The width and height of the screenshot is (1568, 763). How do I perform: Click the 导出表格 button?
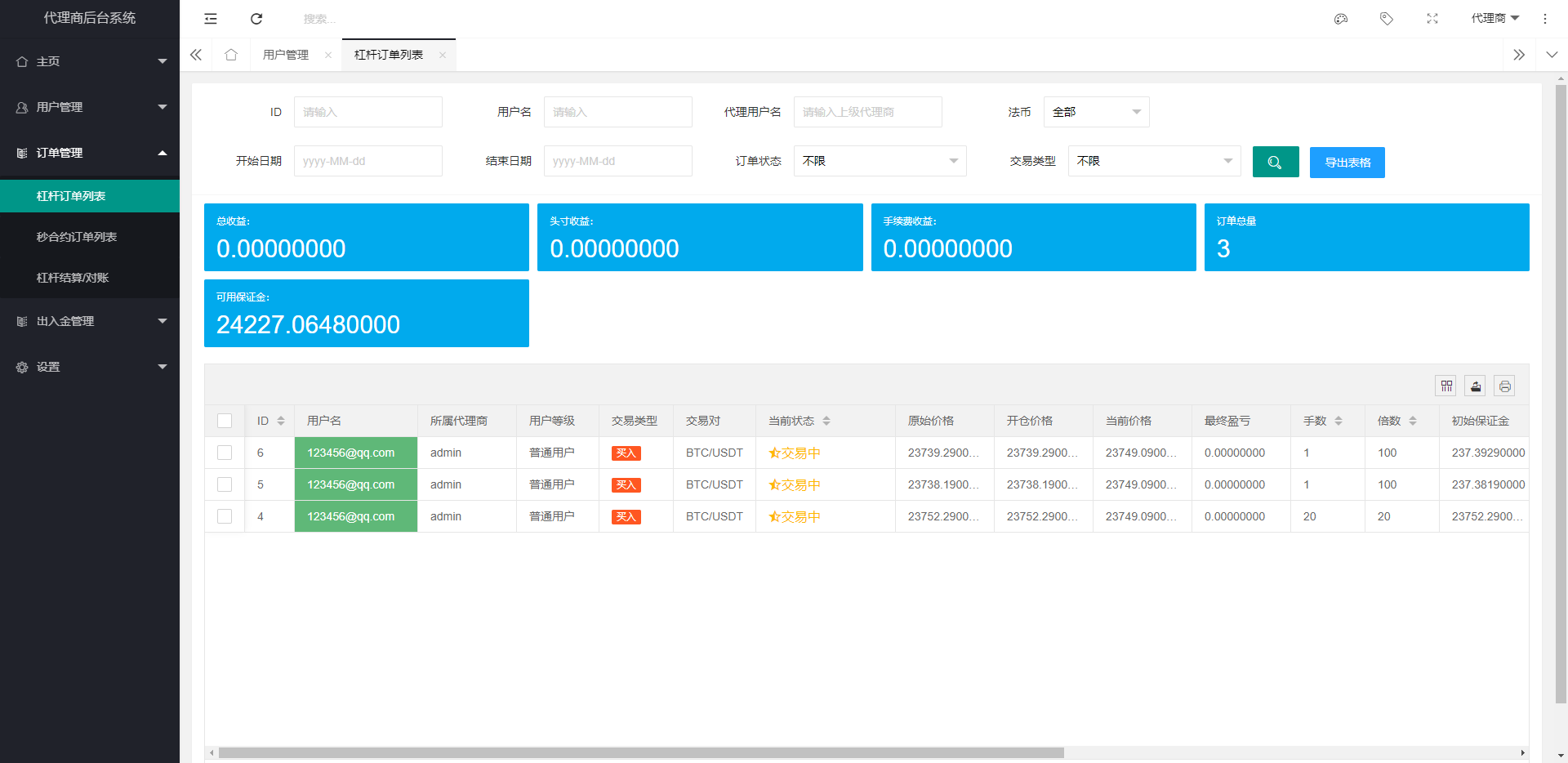click(1347, 163)
